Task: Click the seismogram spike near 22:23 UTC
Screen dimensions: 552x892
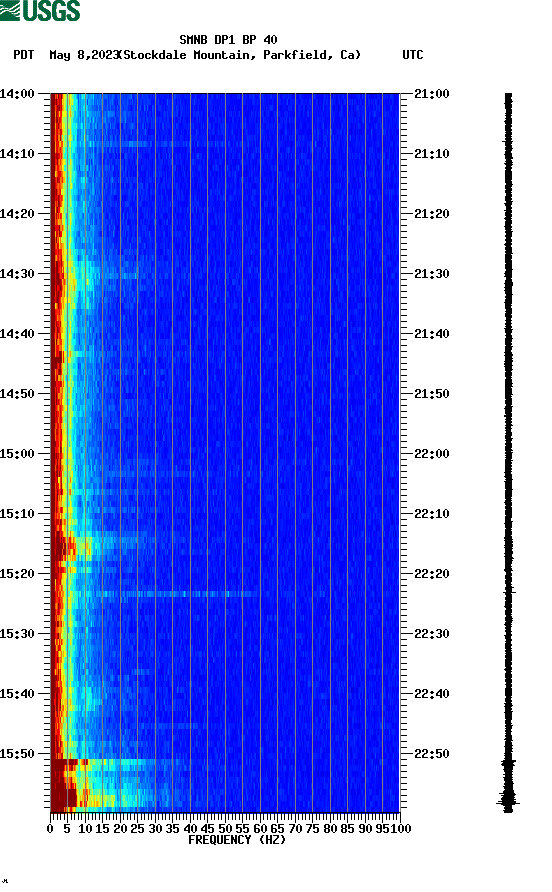Action: click(x=510, y=593)
